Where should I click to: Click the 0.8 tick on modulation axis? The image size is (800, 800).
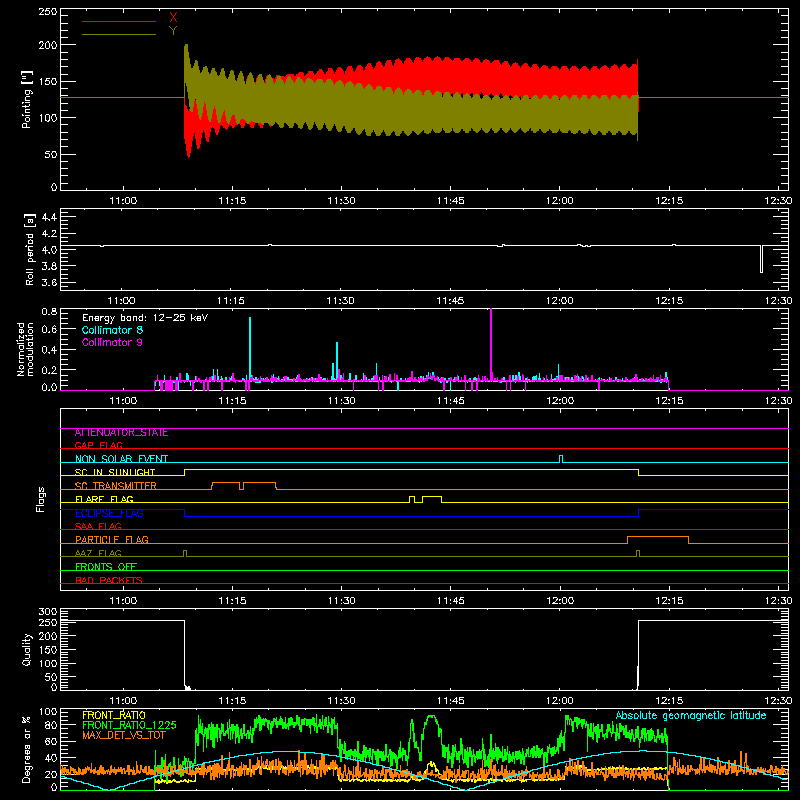pos(48,312)
